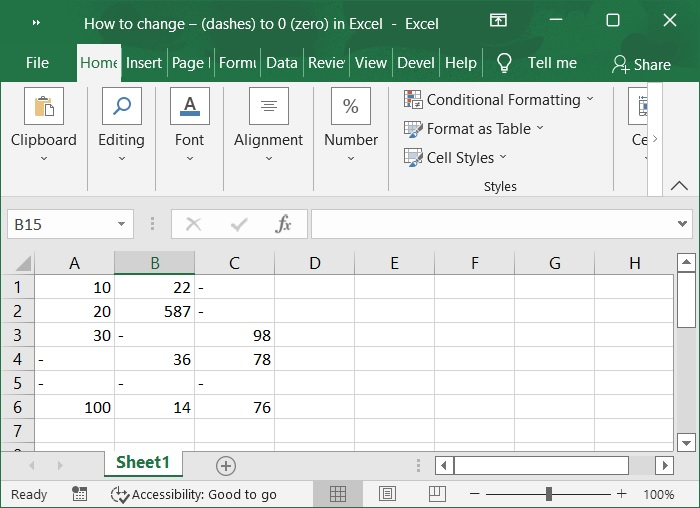Image resolution: width=700 pixels, height=508 pixels.
Task: Open the Alignment group icon
Action: pyautogui.click(x=268, y=107)
